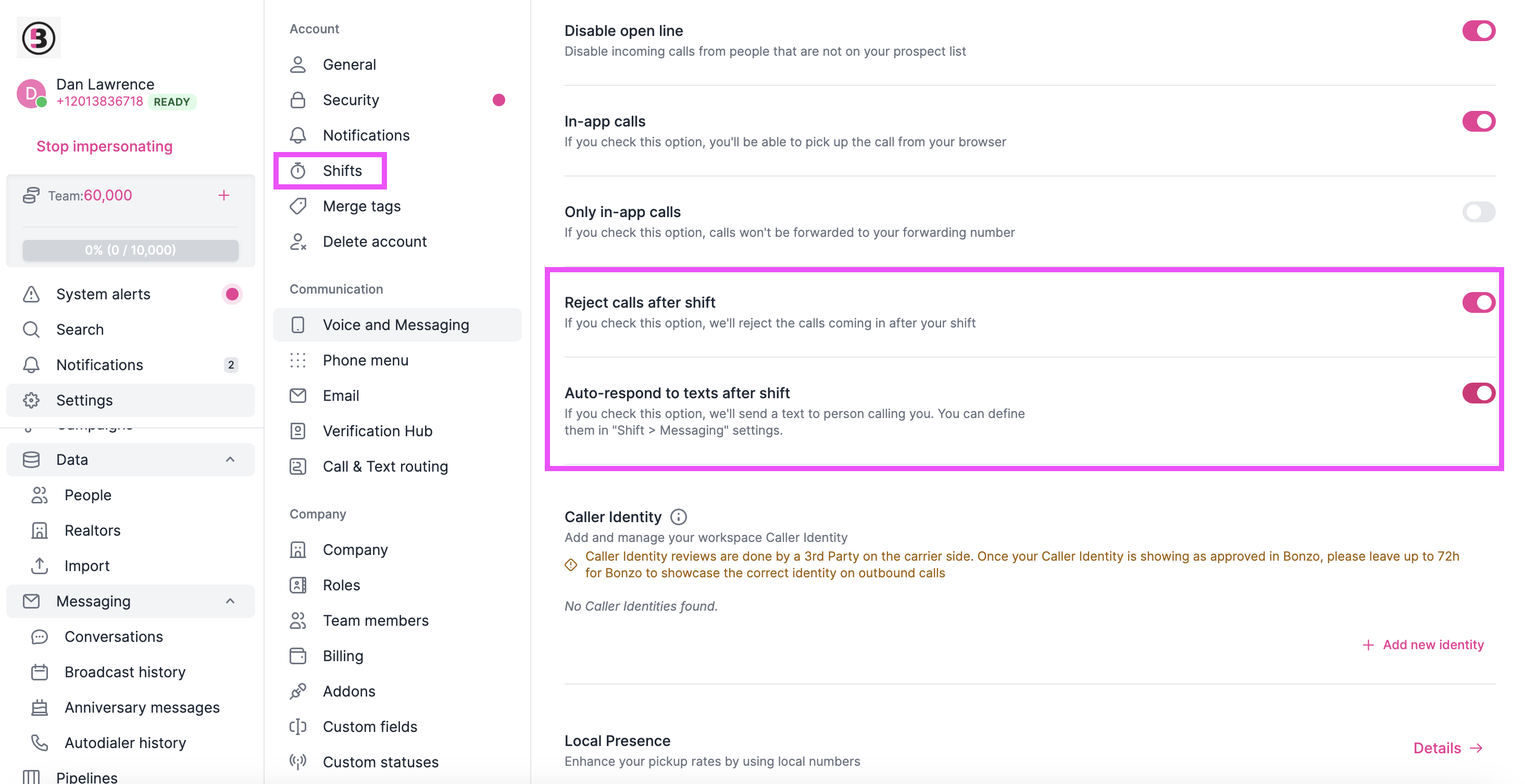Select the Merge tags icon
1525x784 pixels.
click(x=298, y=206)
